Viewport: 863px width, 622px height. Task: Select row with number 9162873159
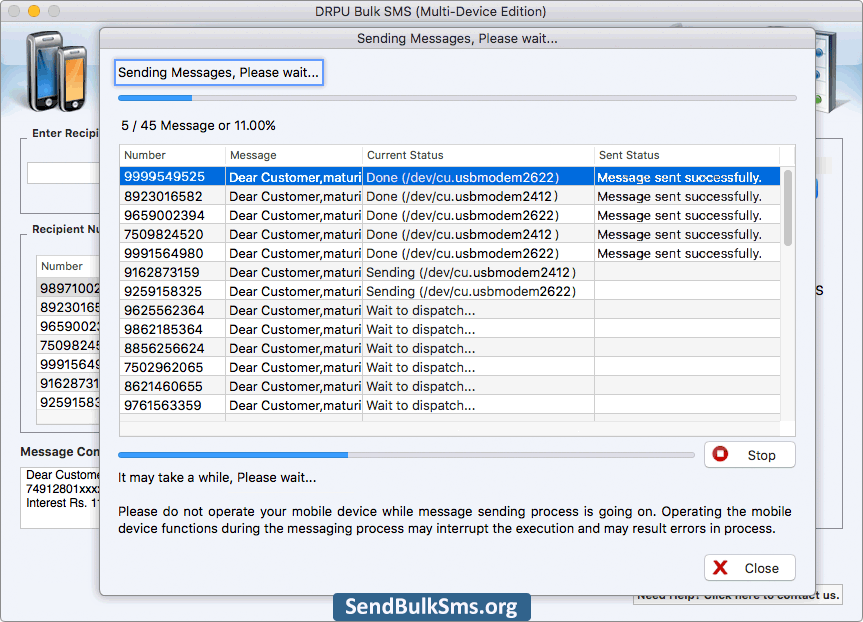tap(450, 272)
